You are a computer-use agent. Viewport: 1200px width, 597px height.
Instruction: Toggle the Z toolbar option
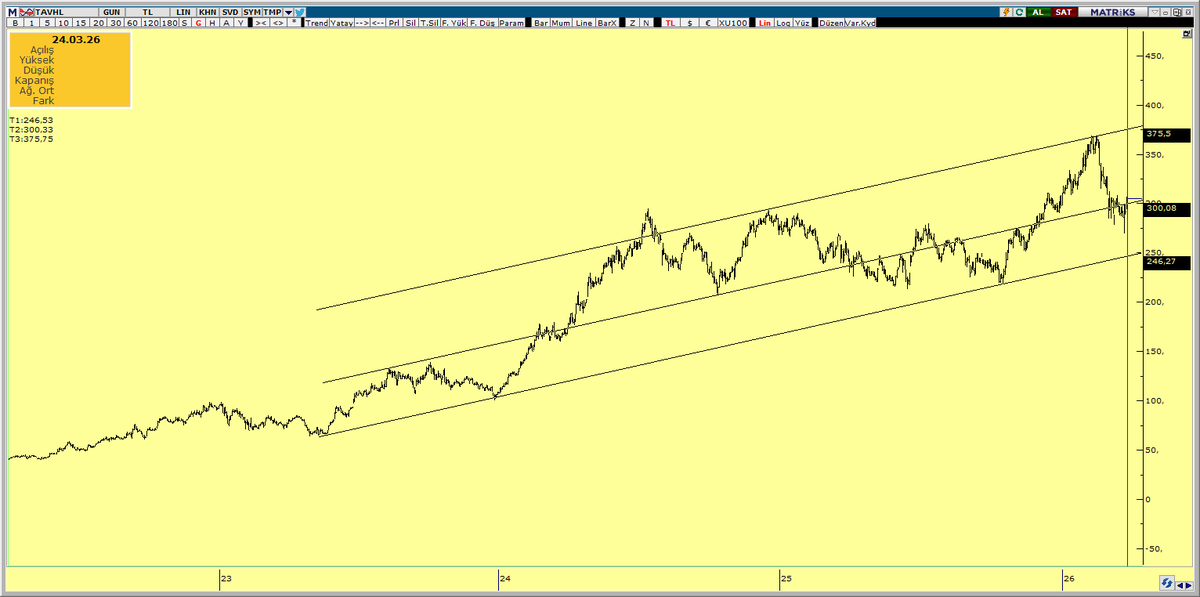click(x=632, y=22)
